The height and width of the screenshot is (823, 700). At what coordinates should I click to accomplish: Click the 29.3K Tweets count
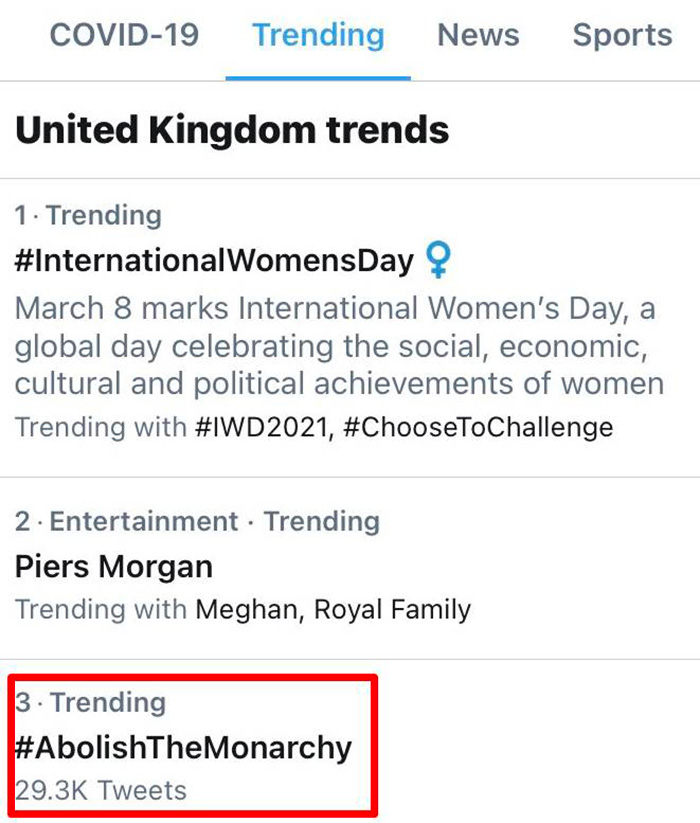(x=101, y=791)
